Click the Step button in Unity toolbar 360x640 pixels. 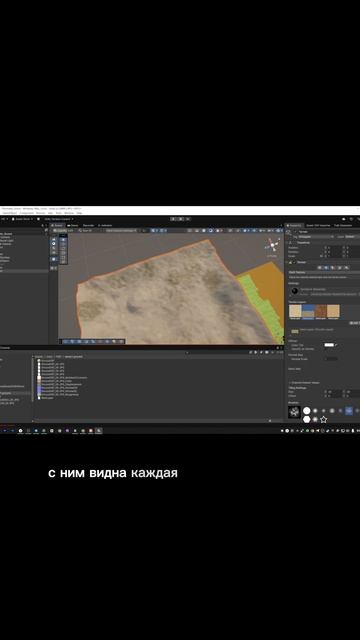coord(187,219)
